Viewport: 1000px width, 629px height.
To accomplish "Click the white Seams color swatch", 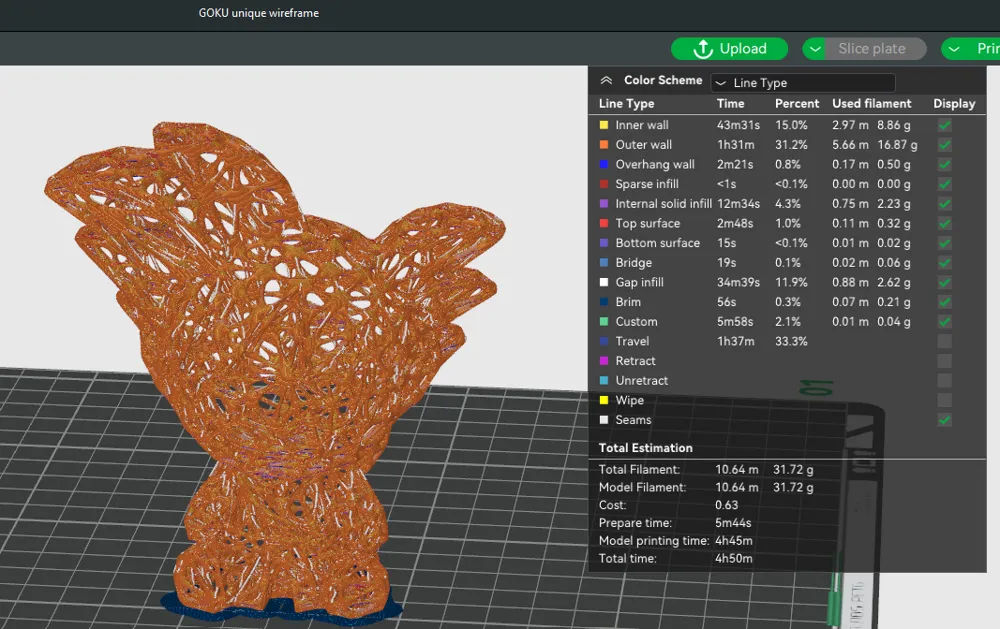I will click(604, 420).
